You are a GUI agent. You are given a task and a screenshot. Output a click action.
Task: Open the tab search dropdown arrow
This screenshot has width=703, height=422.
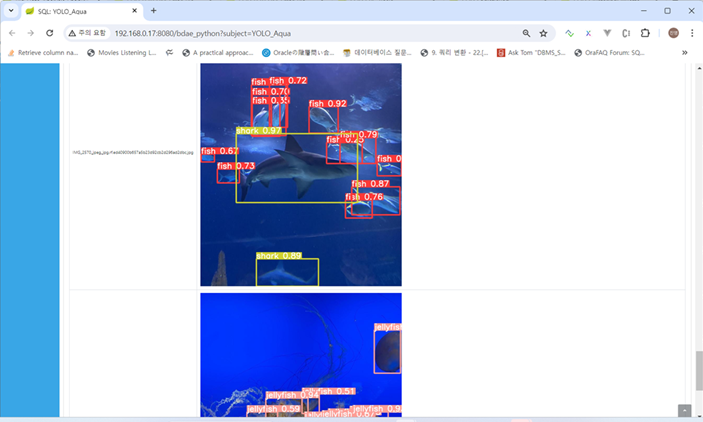pos(11,10)
